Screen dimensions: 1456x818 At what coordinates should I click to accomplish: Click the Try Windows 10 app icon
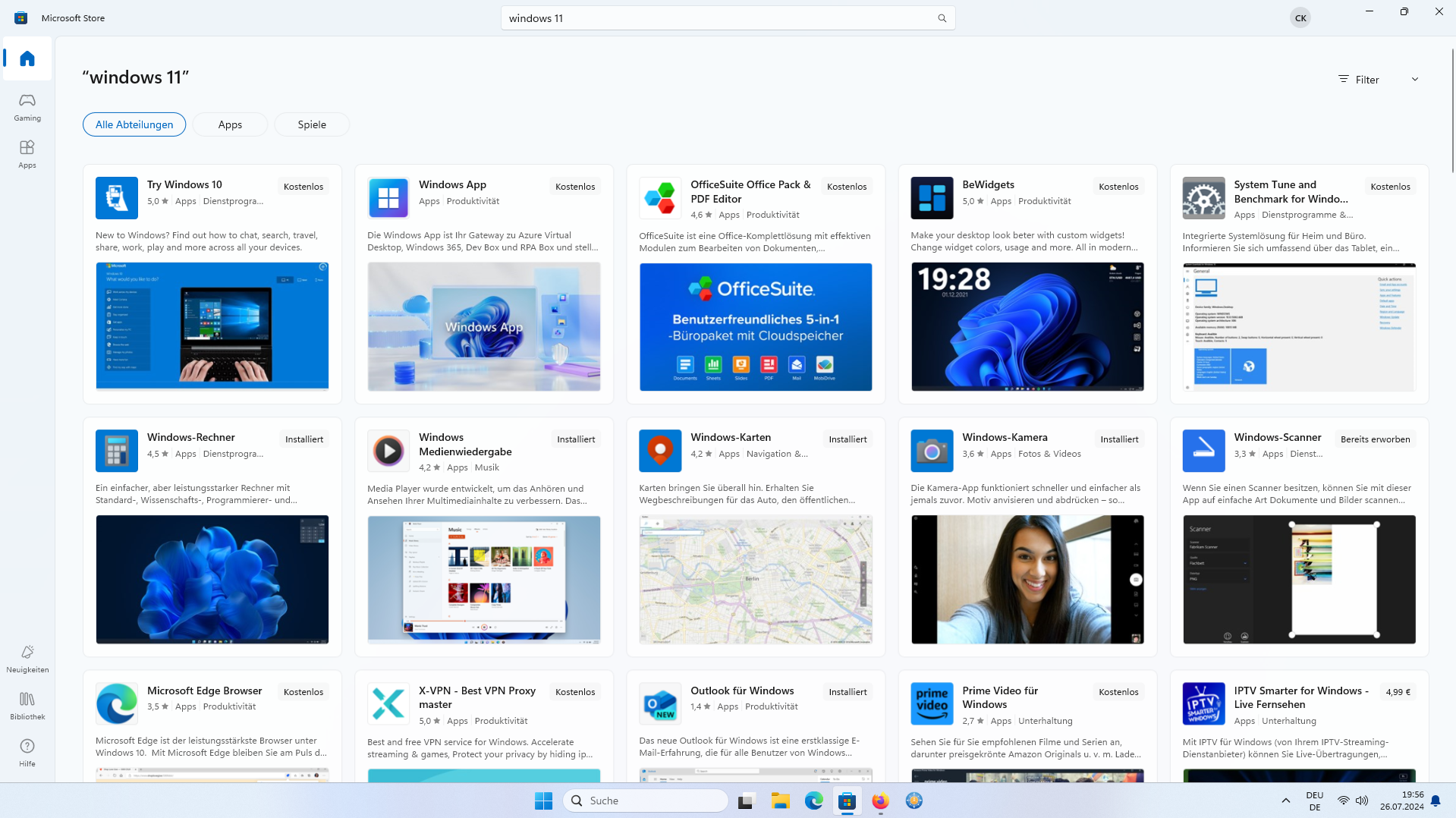pyautogui.click(x=117, y=198)
